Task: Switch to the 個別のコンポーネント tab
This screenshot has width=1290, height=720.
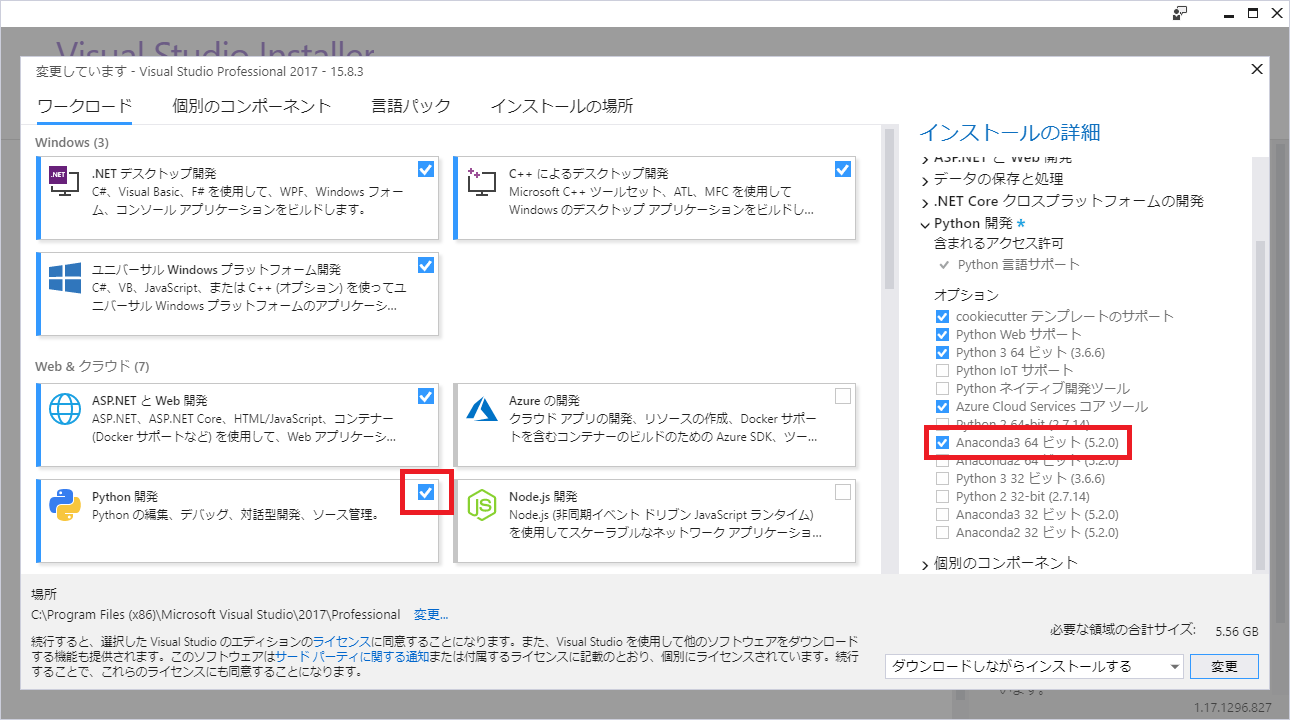Action: pos(251,106)
